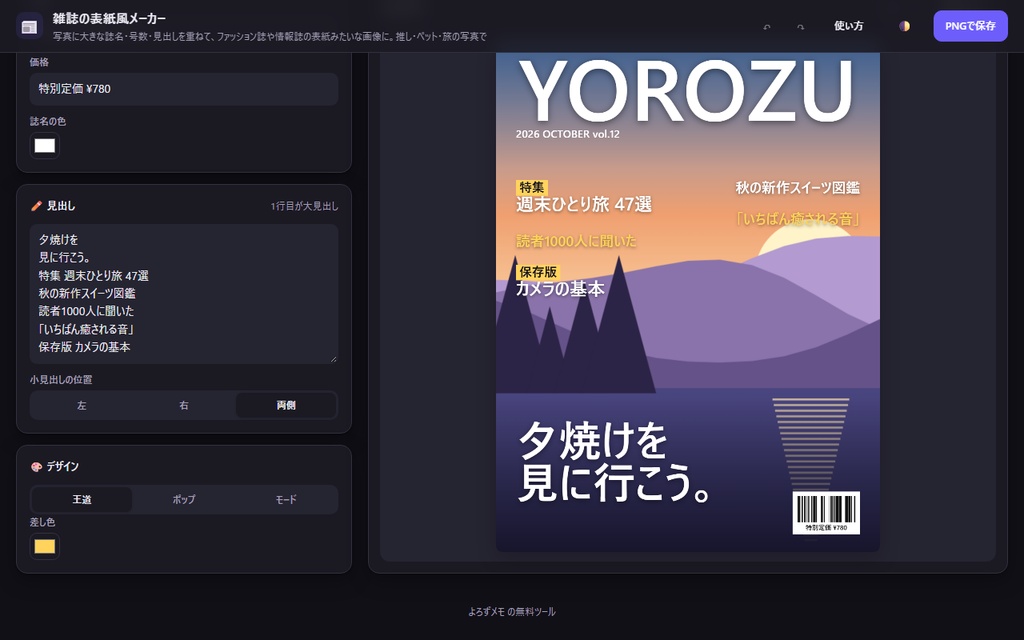The height and width of the screenshot is (640, 1024).
Task: Click the '2026 OCTOBER vol.12' issue text
Action: pos(568,134)
